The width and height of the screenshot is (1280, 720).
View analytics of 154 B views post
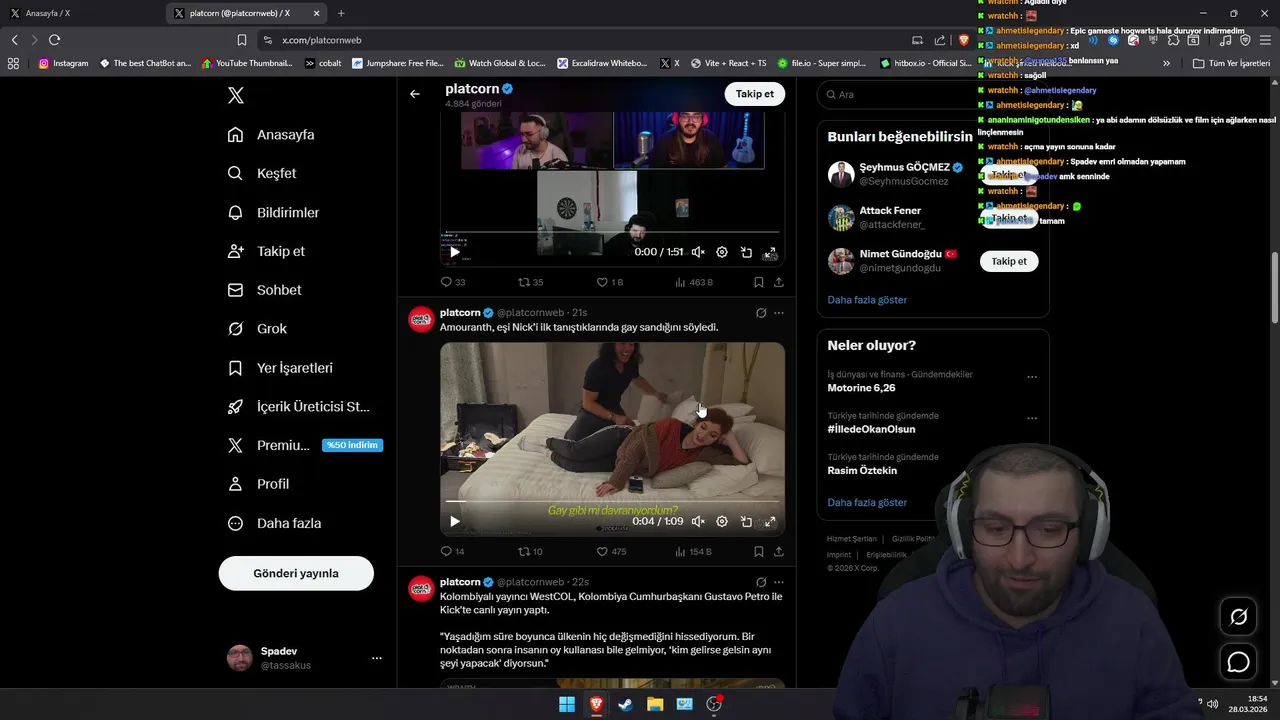pos(694,551)
